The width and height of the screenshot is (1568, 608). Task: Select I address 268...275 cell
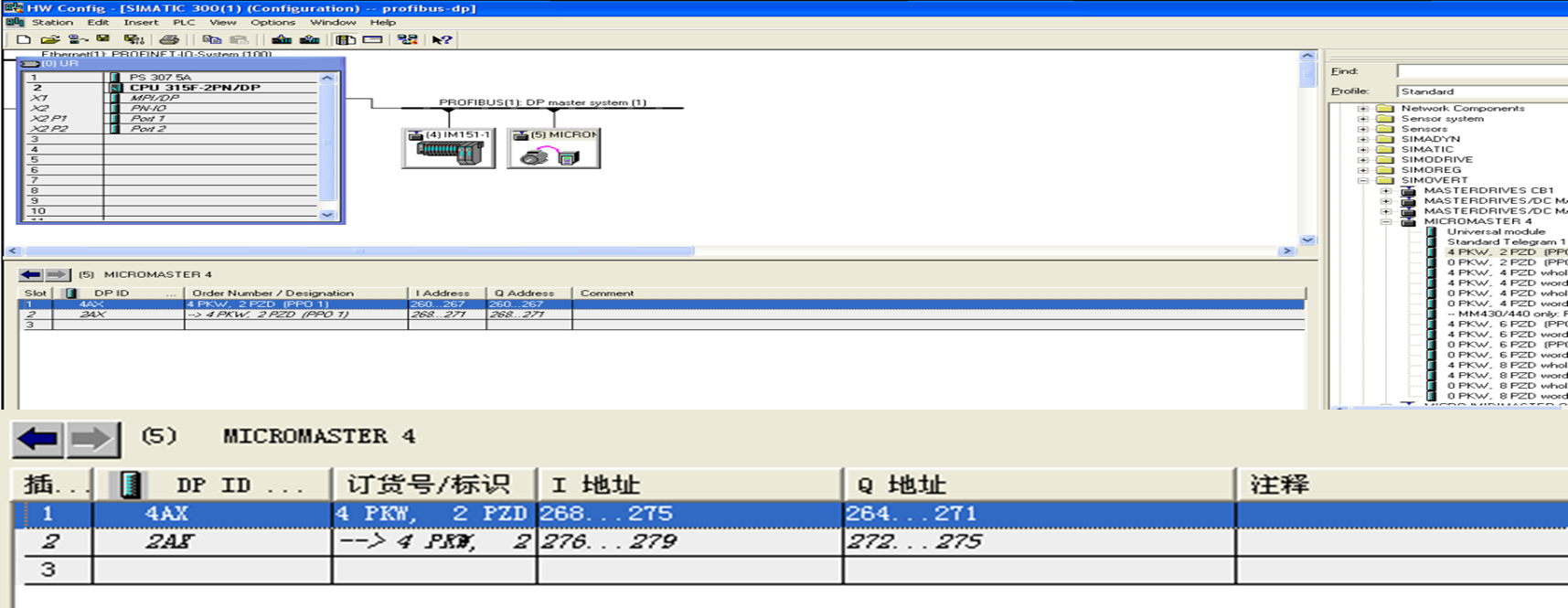[689, 513]
